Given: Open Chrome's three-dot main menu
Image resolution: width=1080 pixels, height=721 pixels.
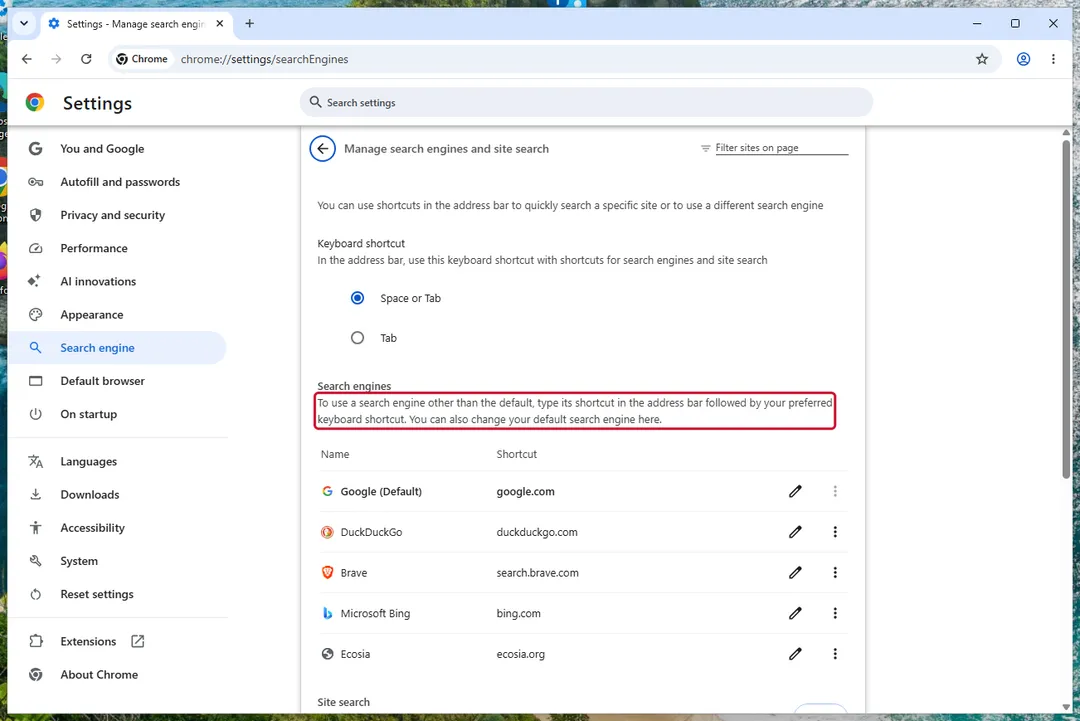Looking at the screenshot, I should pos(1053,59).
